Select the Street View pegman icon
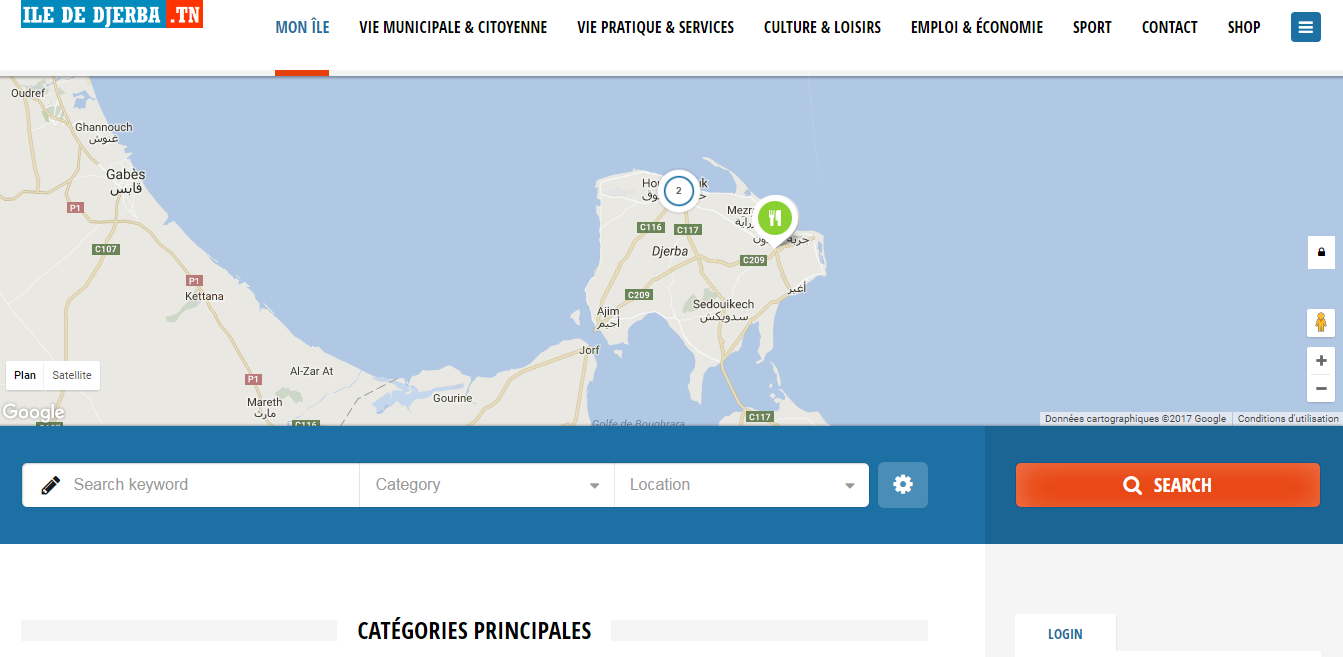The width and height of the screenshot is (1343, 657). tap(1321, 323)
